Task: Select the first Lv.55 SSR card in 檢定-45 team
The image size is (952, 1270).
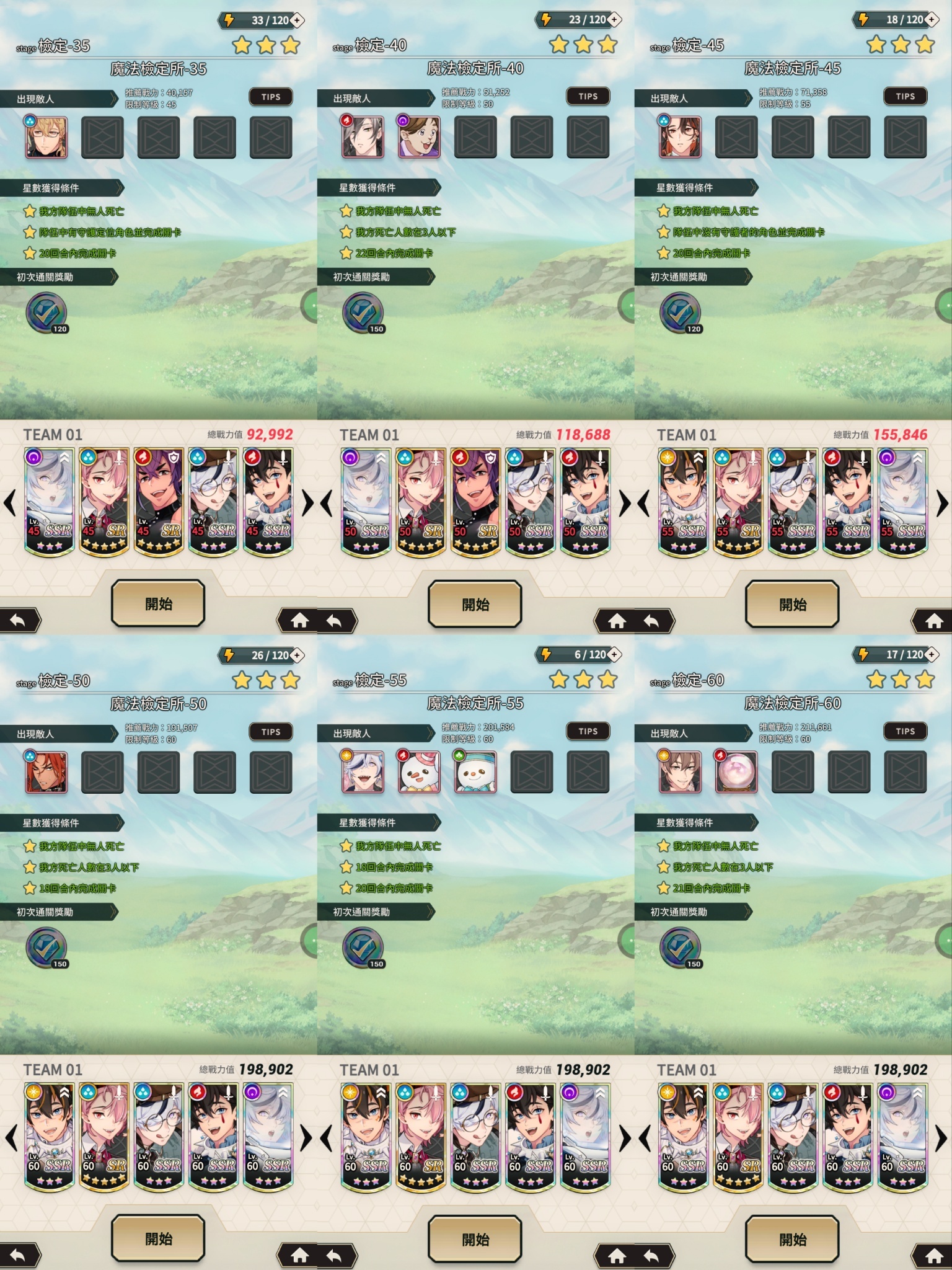Action: tap(682, 502)
